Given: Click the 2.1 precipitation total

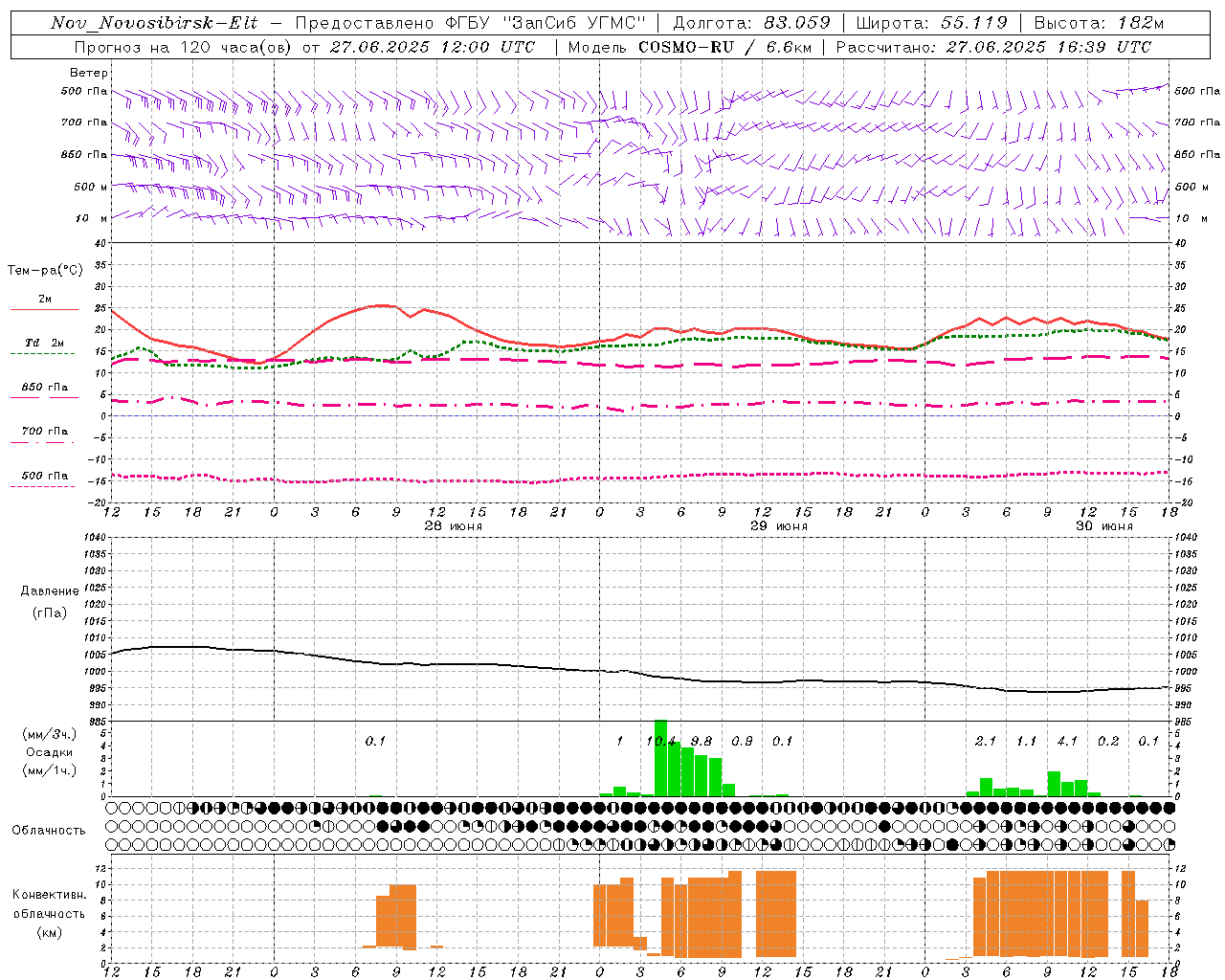Looking at the screenshot, I should 986,742.
